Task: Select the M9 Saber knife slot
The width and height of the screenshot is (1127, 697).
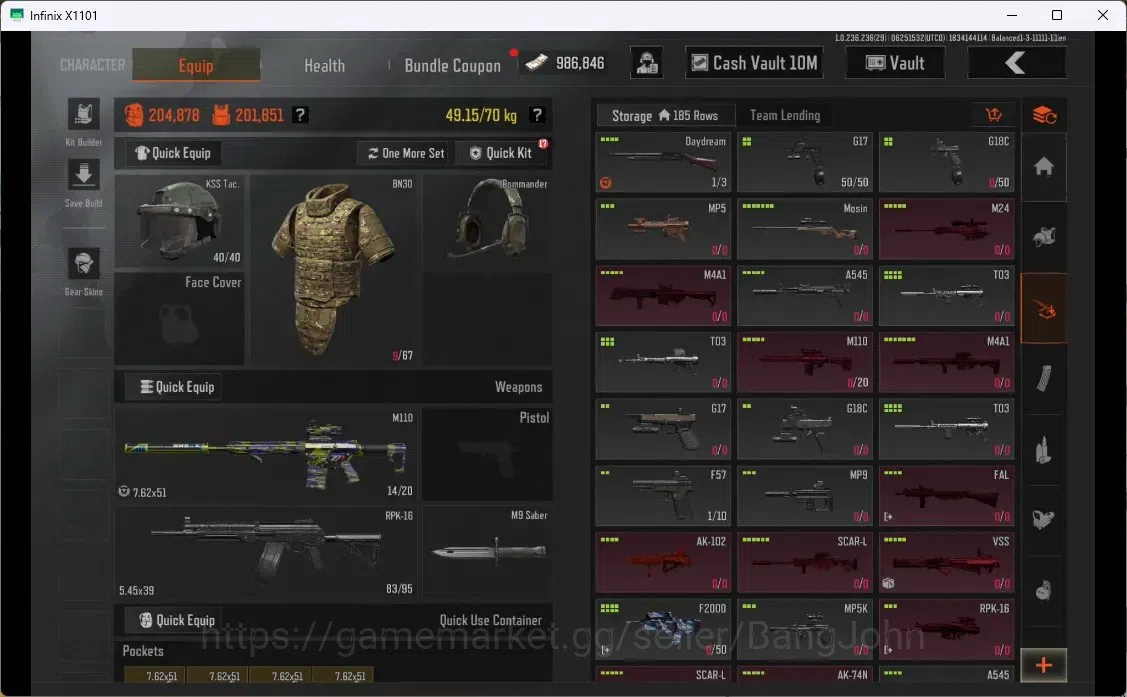Action: pyautogui.click(x=487, y=553)
